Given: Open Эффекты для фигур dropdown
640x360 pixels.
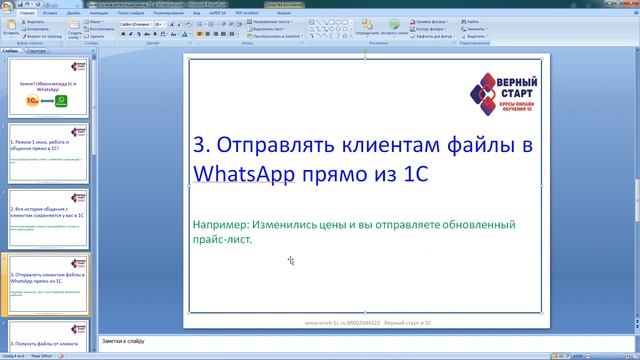Looking at the screenshot, I should click(x=433, y=36).
